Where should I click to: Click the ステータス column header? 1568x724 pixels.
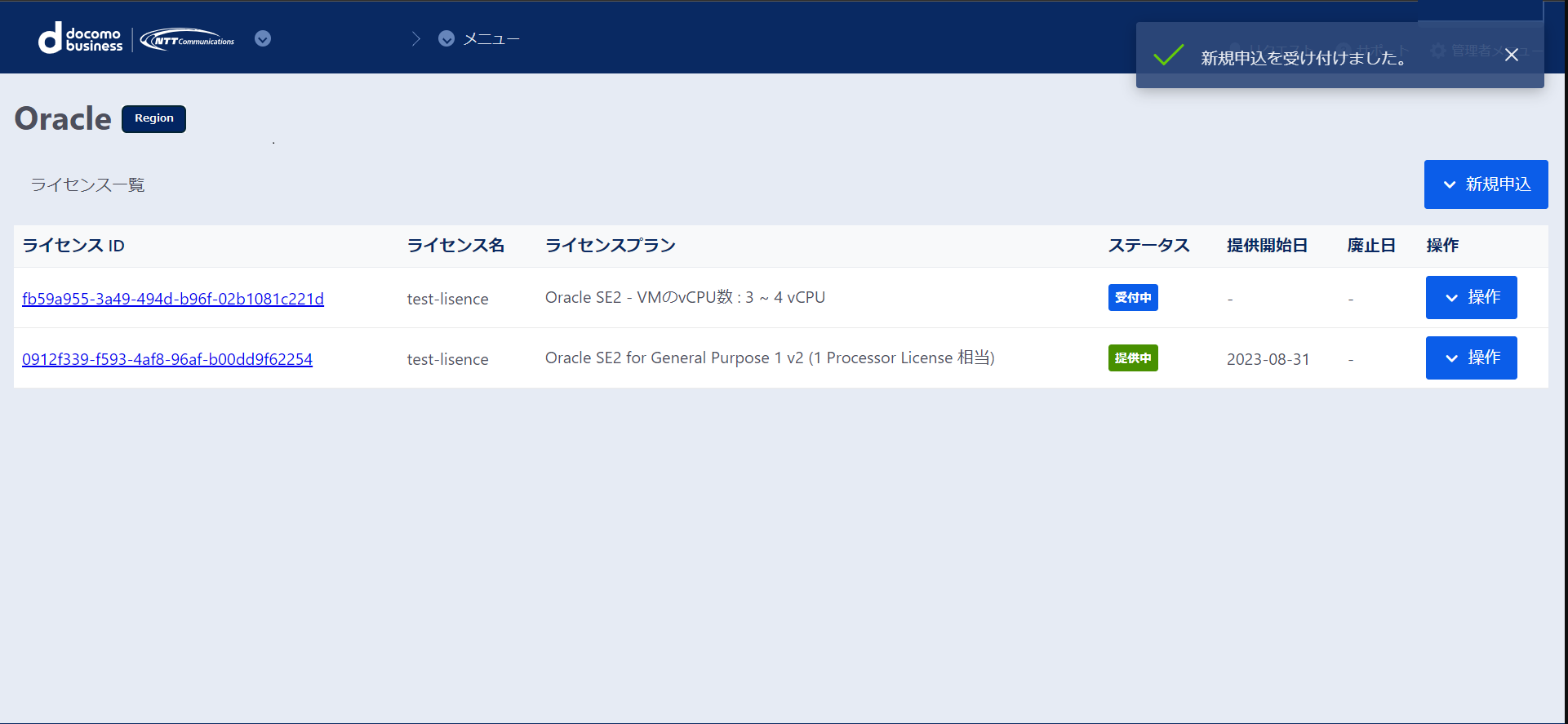pyautogui.click(x=1149, y=246)
